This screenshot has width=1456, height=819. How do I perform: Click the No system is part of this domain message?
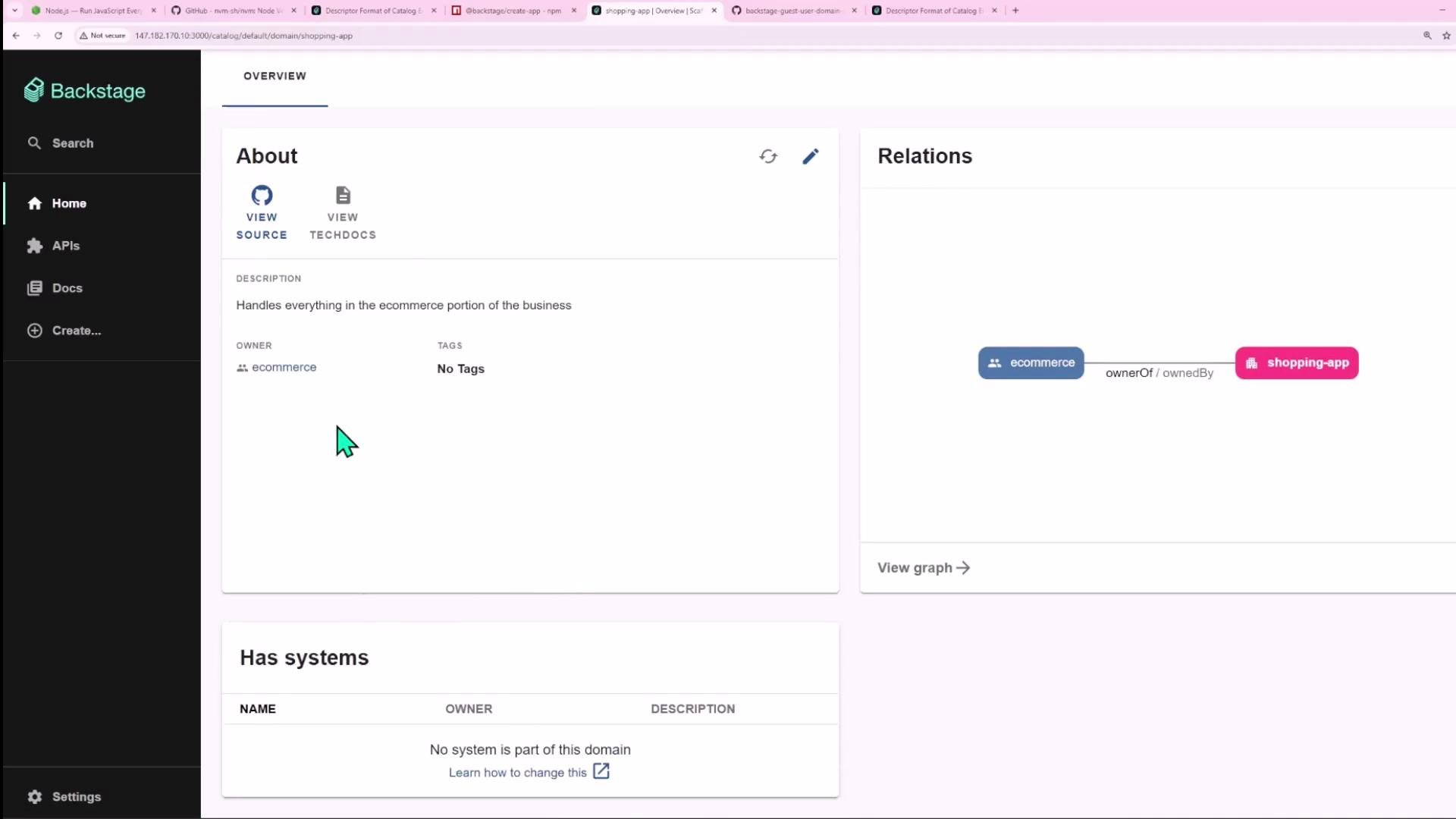point(530,750)
